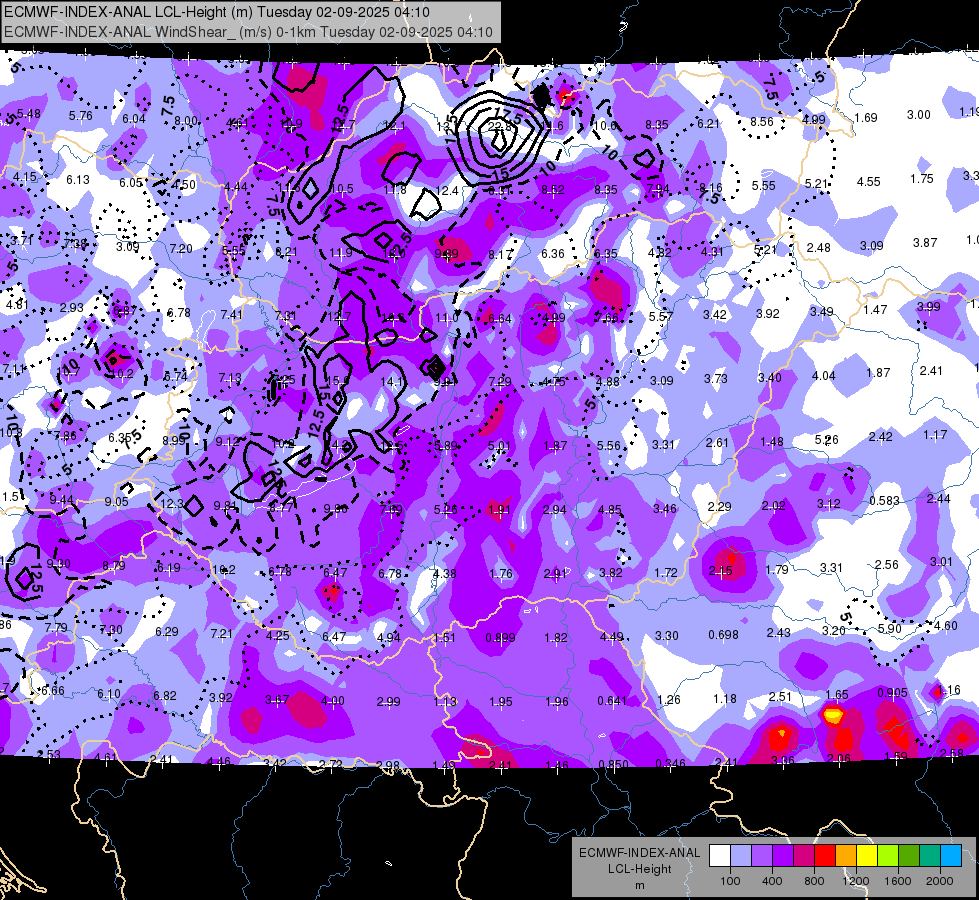Click the grid value 4.55
979x900 pixels.
868,182
